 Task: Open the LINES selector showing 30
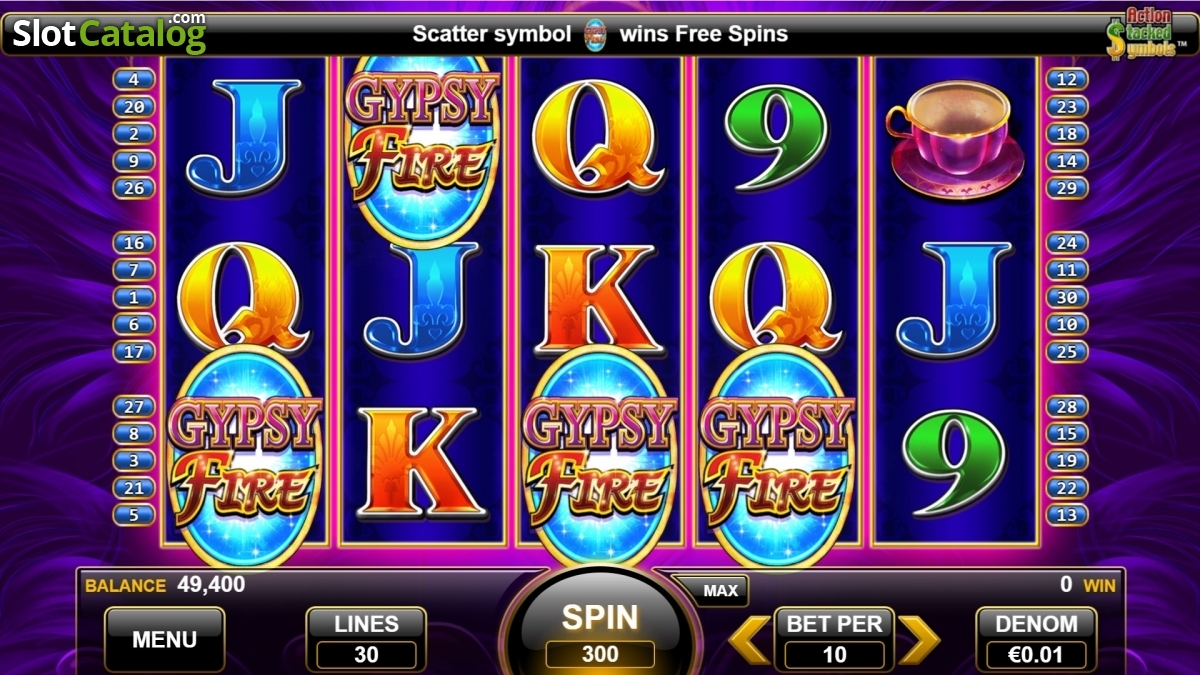click(366, 640)
